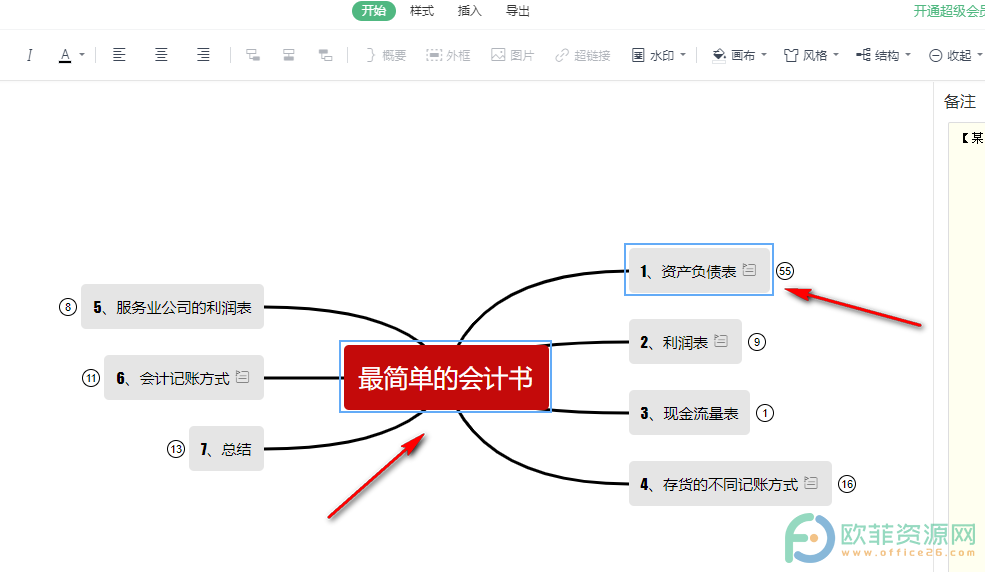Insert a child topic icon

click(x=253, y=55)
